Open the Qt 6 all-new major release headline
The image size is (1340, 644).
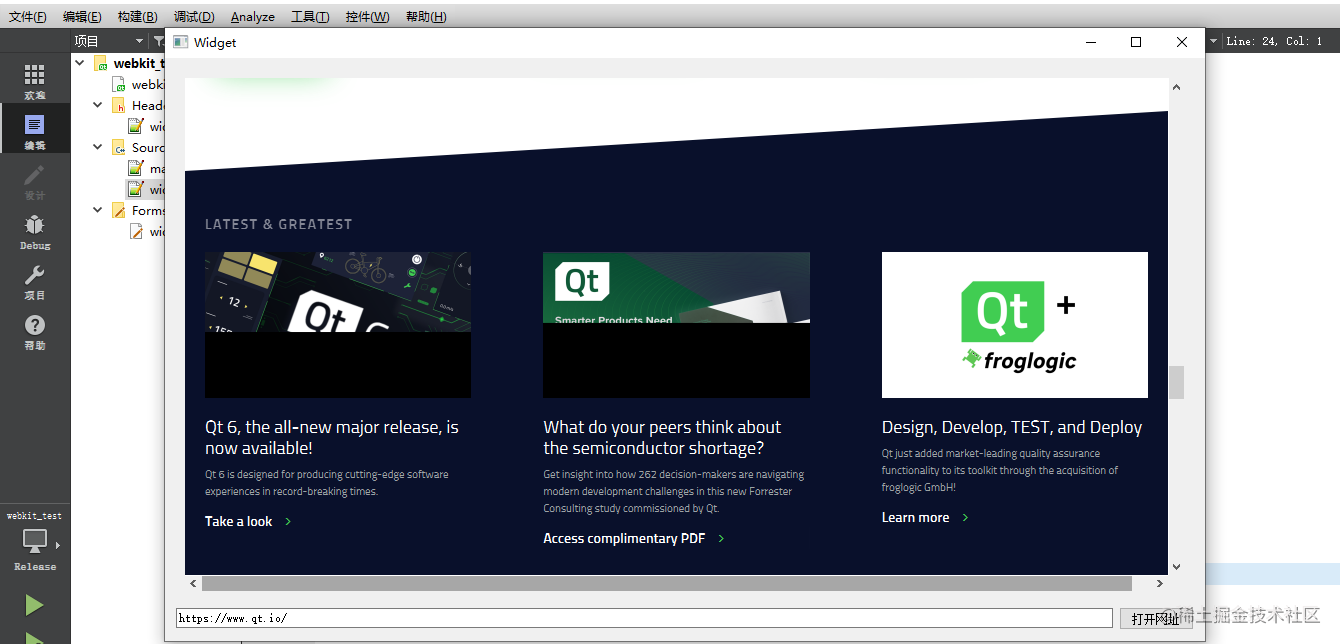point(332,437)
